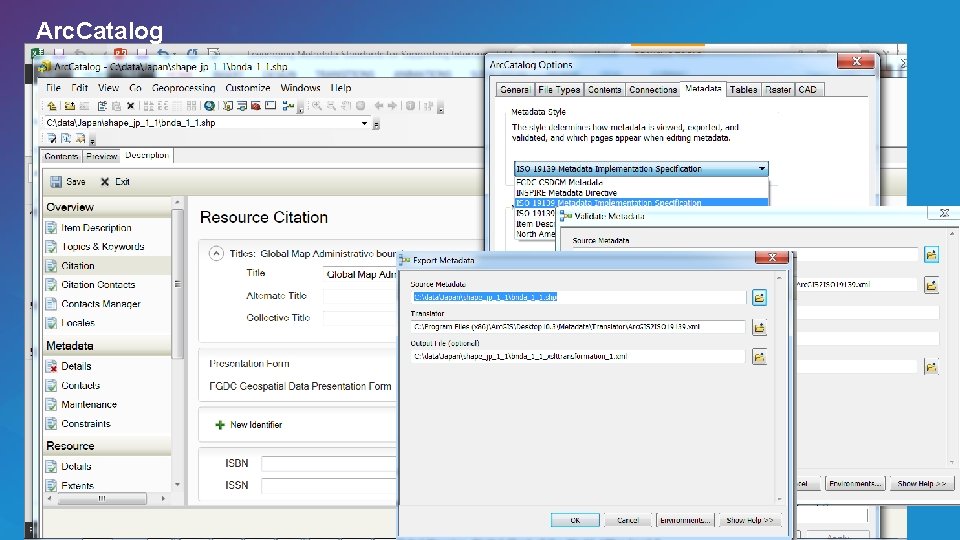Select FGDC CSDGM Metadata style option

point(559,182)
